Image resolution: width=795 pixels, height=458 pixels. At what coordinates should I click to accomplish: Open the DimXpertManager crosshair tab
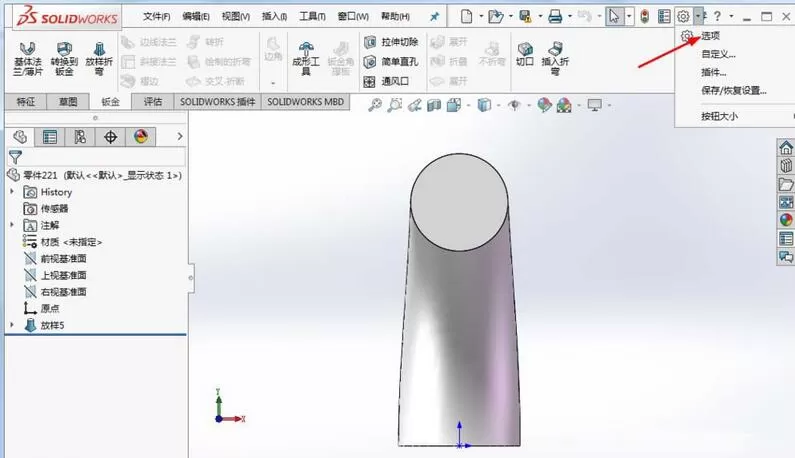[x=110, y=136]
